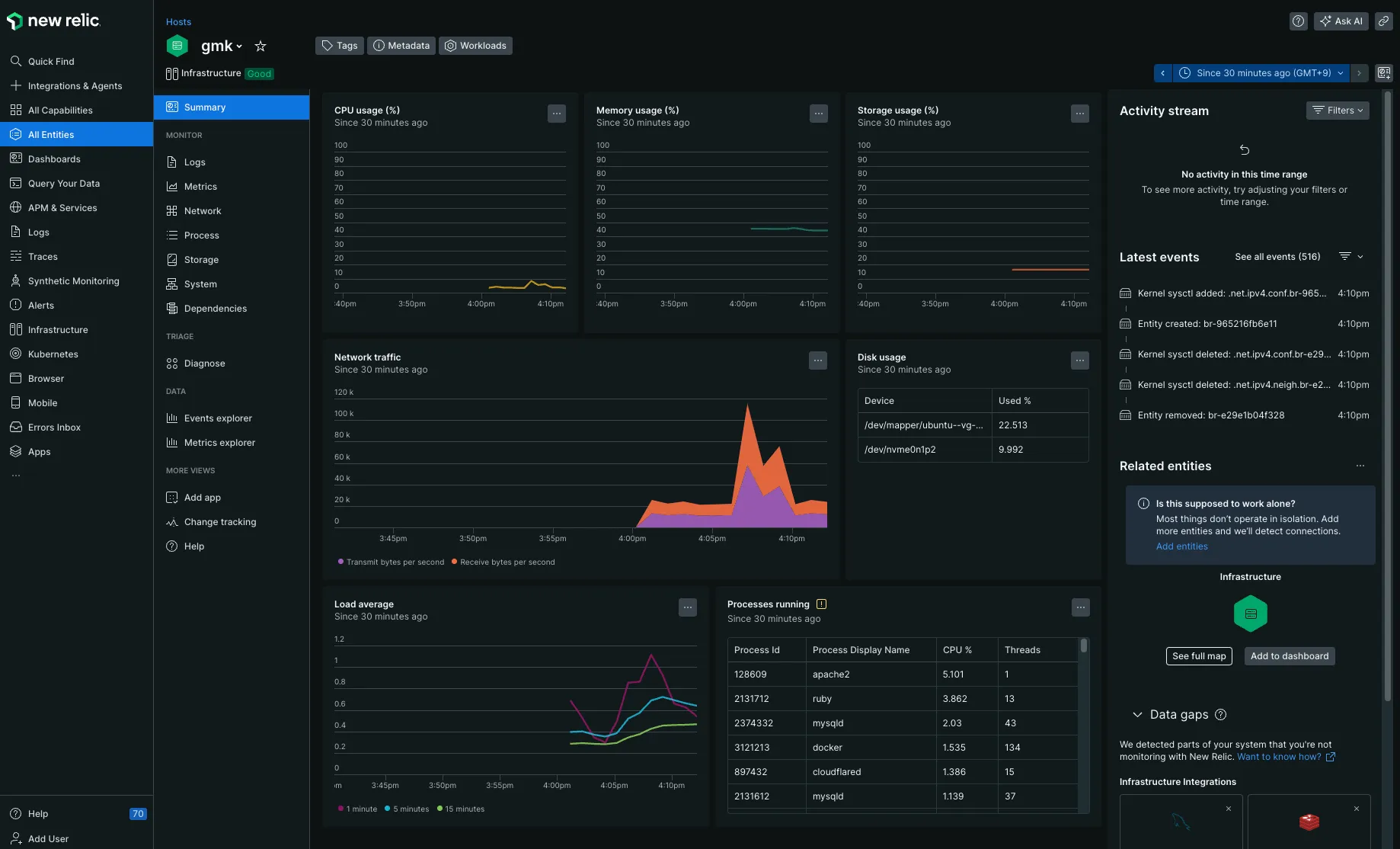
Task: Click the favorite star icon next to gmk
Action: coord(261,46)
